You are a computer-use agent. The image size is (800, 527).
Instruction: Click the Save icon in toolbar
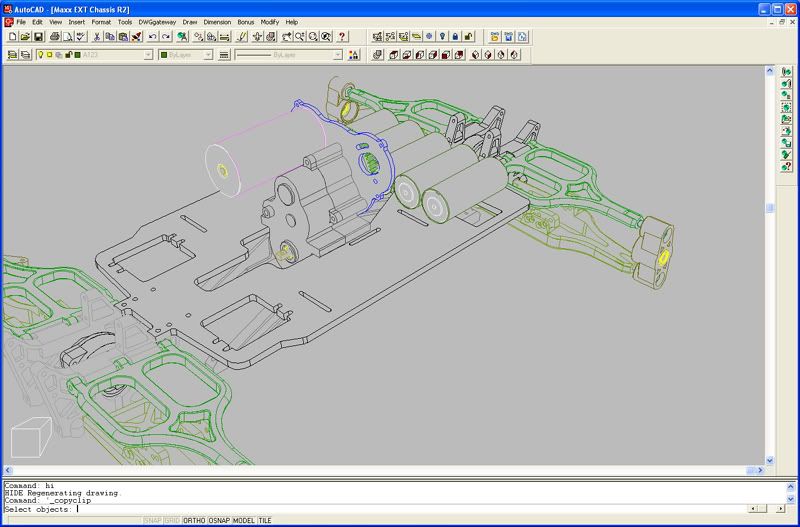tap(38, 37)
